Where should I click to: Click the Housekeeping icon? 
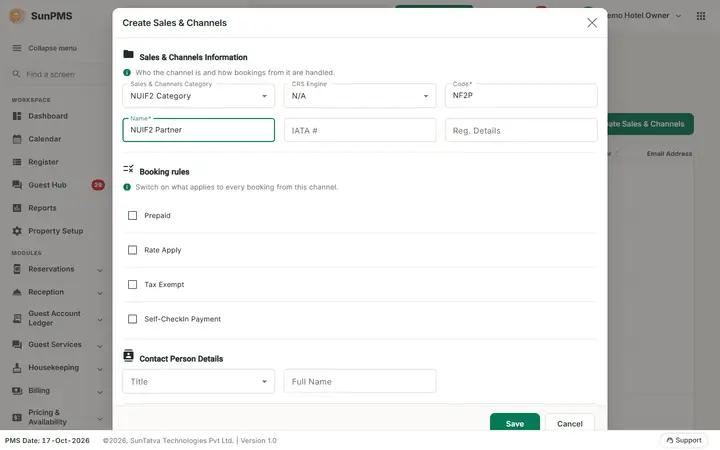point(17,368)
